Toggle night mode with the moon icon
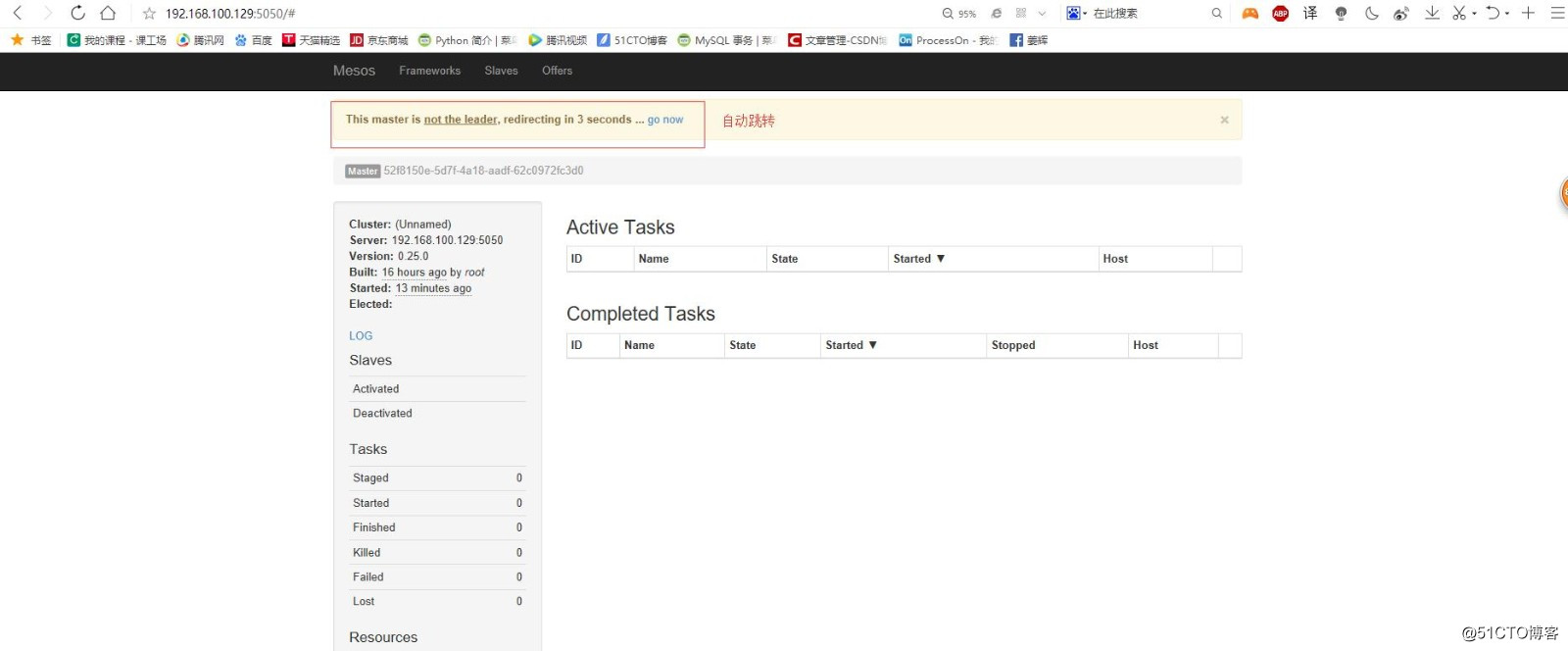The height and width of the screenshot is (651, 1568). (1371, 14)
